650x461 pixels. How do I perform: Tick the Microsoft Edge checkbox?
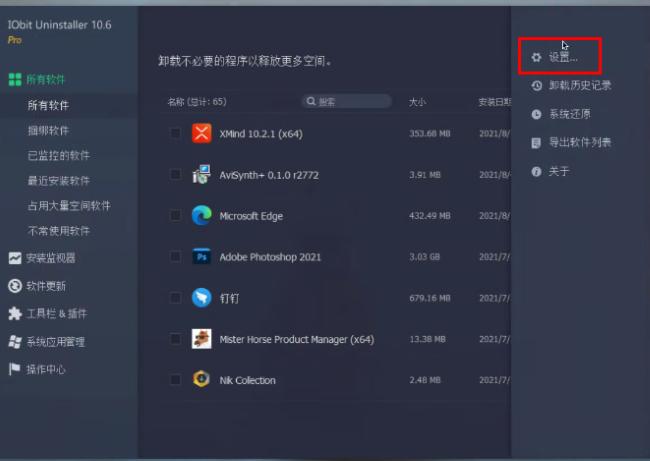coord(176,215)
